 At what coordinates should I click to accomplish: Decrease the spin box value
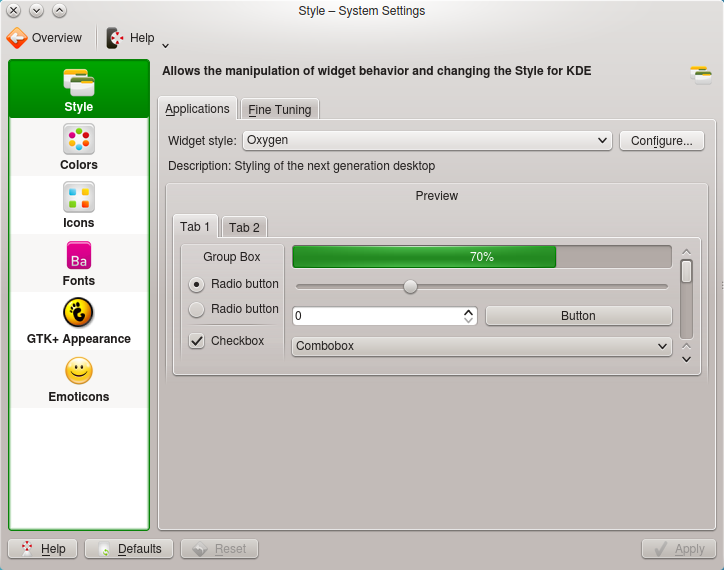(x=468, y=320)
